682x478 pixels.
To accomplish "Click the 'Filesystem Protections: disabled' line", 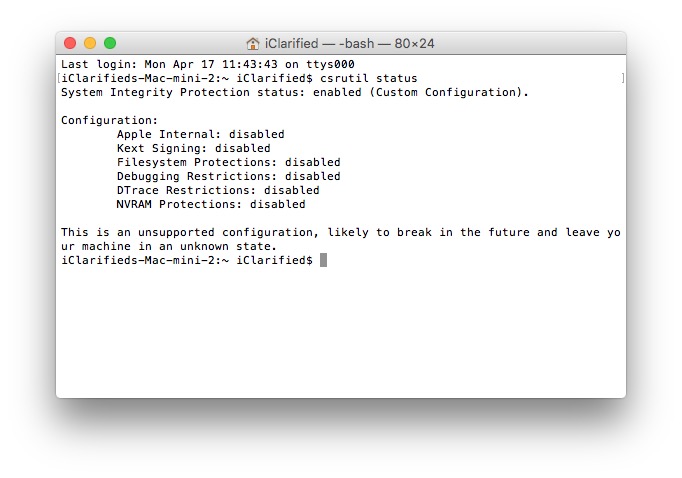I will pyautogui.click(x=228, y=162).
